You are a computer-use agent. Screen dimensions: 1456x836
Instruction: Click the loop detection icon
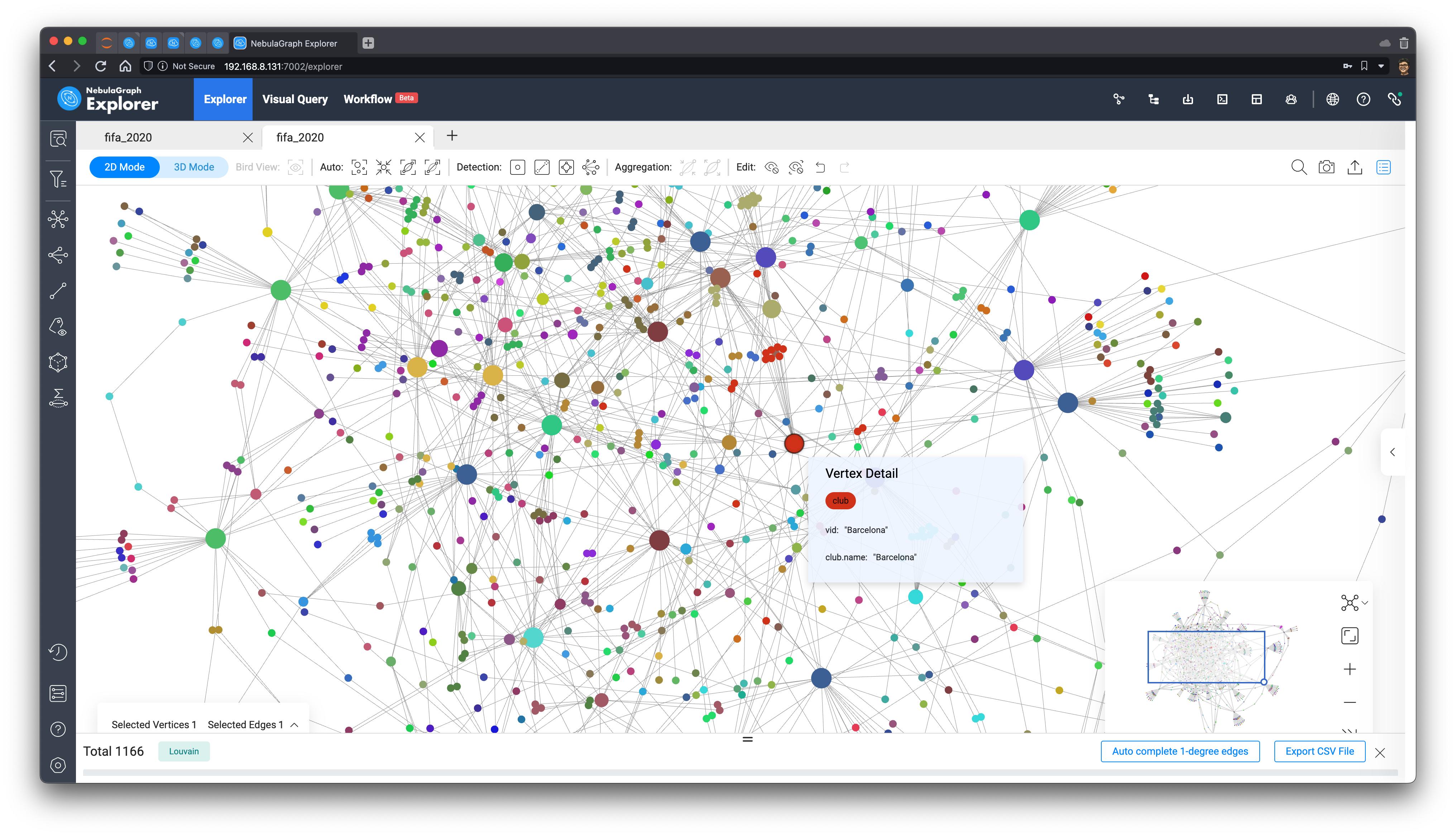coord(566,167)
